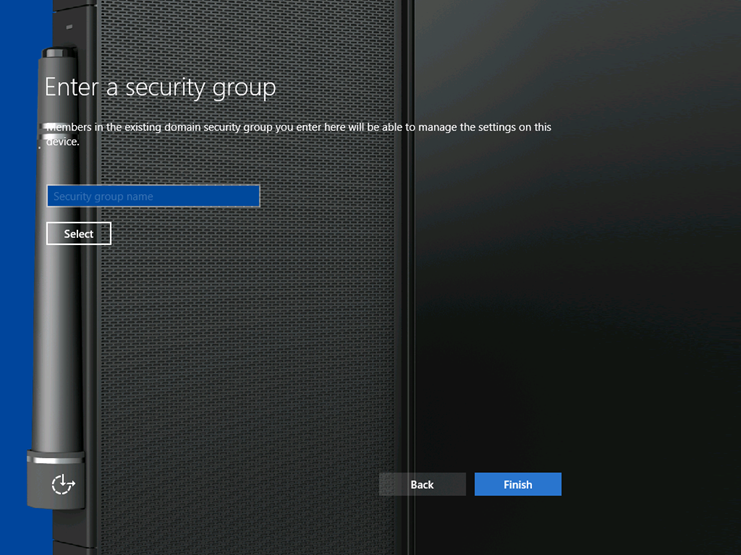This screenshot has width=741, height=555.
Task: Click the Finish button
Action: tap(518, 484)
